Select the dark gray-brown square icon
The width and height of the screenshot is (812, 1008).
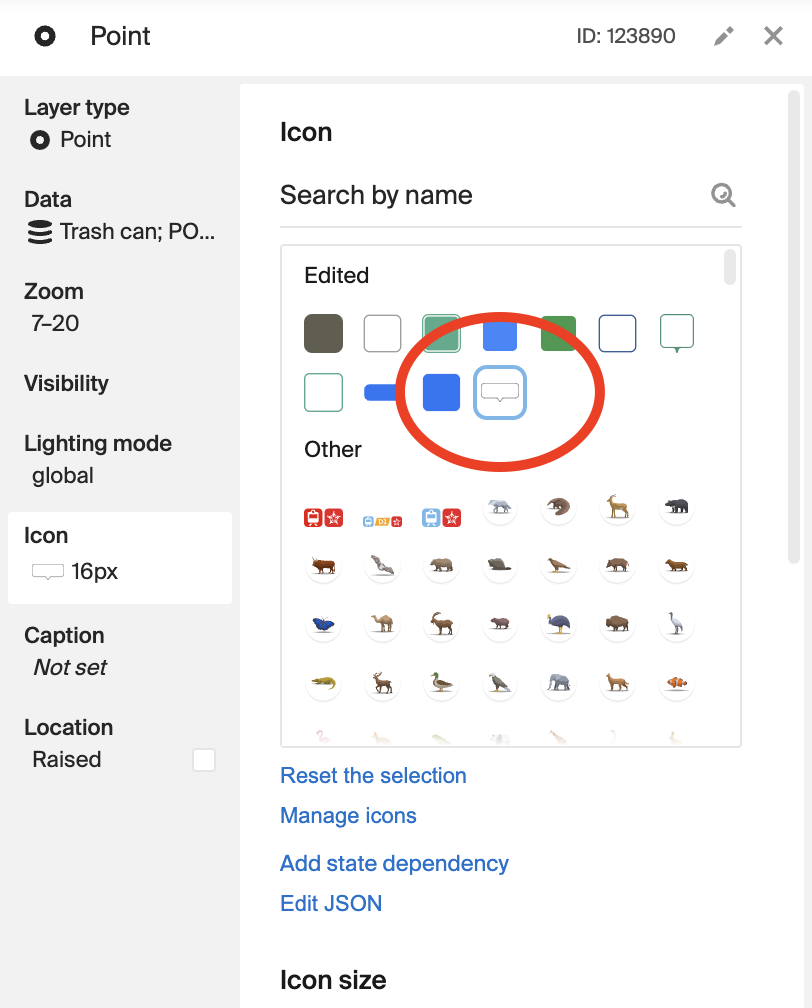click(323, 334)
